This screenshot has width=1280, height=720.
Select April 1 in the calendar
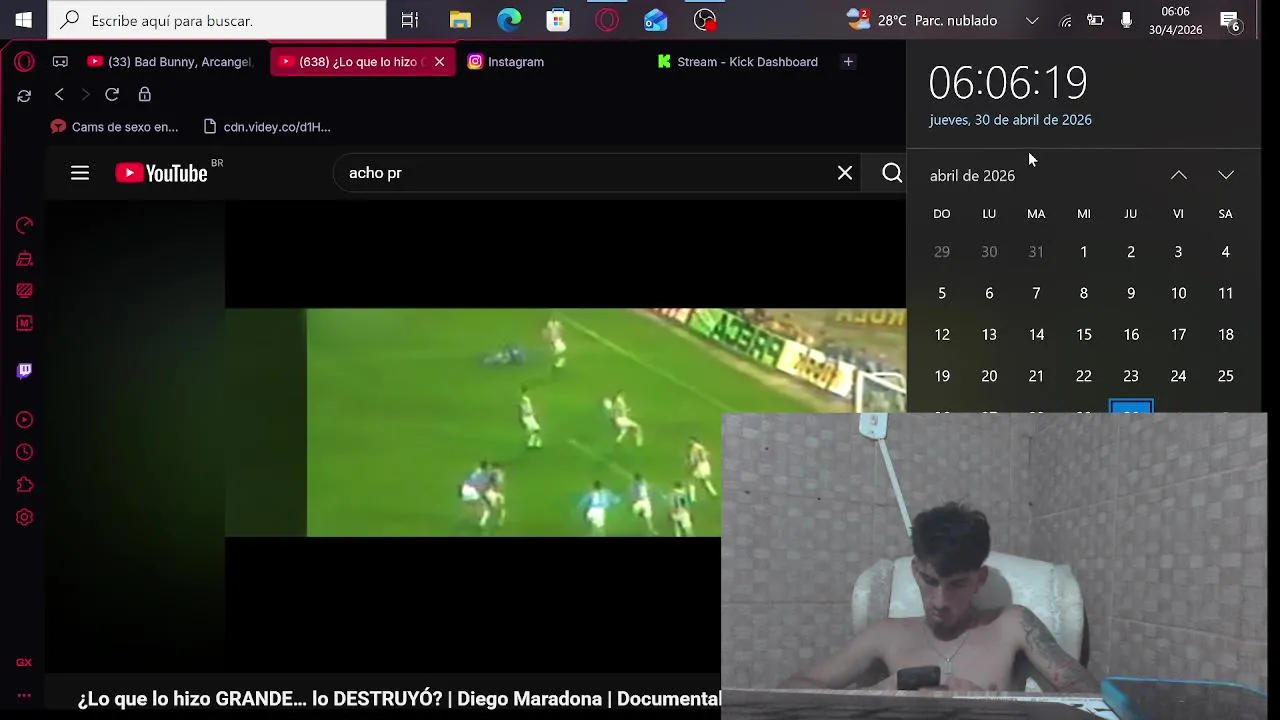1084,252
